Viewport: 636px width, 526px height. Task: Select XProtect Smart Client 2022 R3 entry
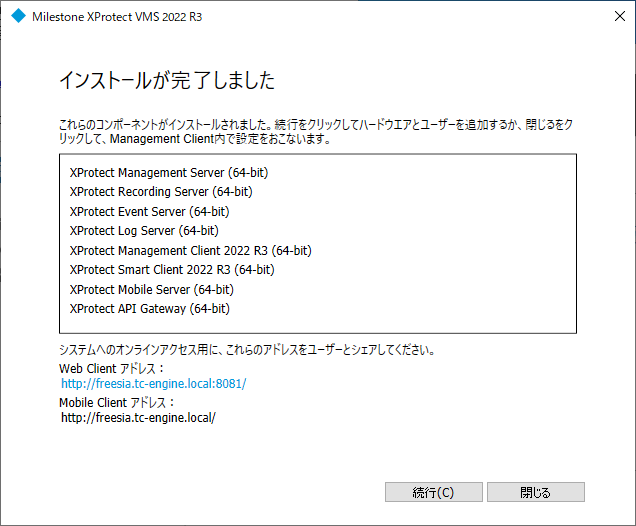coord(172,269)
